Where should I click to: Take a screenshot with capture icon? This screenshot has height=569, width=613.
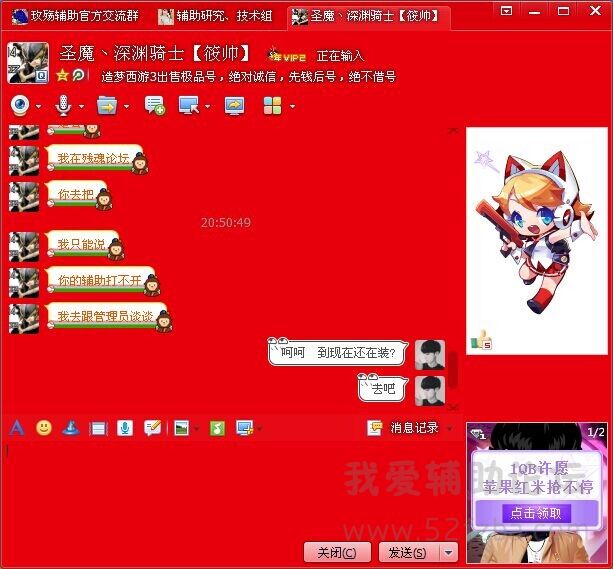coord(245,428)
